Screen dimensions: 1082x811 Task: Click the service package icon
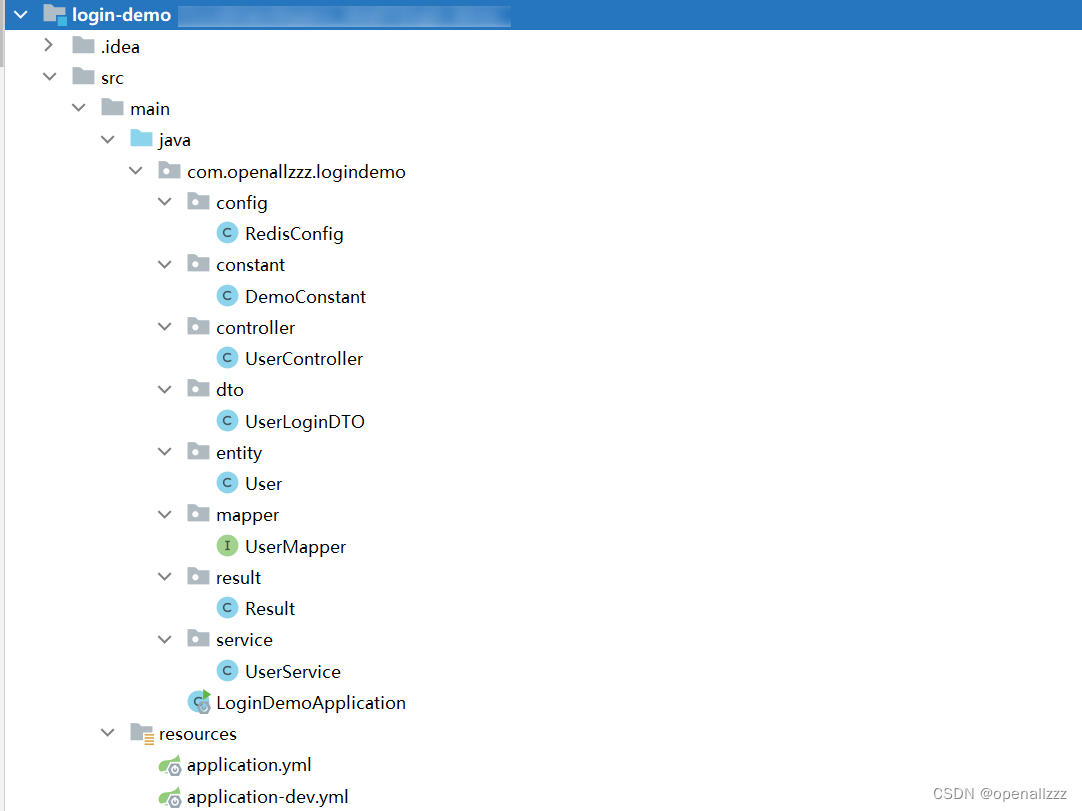point(199,638)
